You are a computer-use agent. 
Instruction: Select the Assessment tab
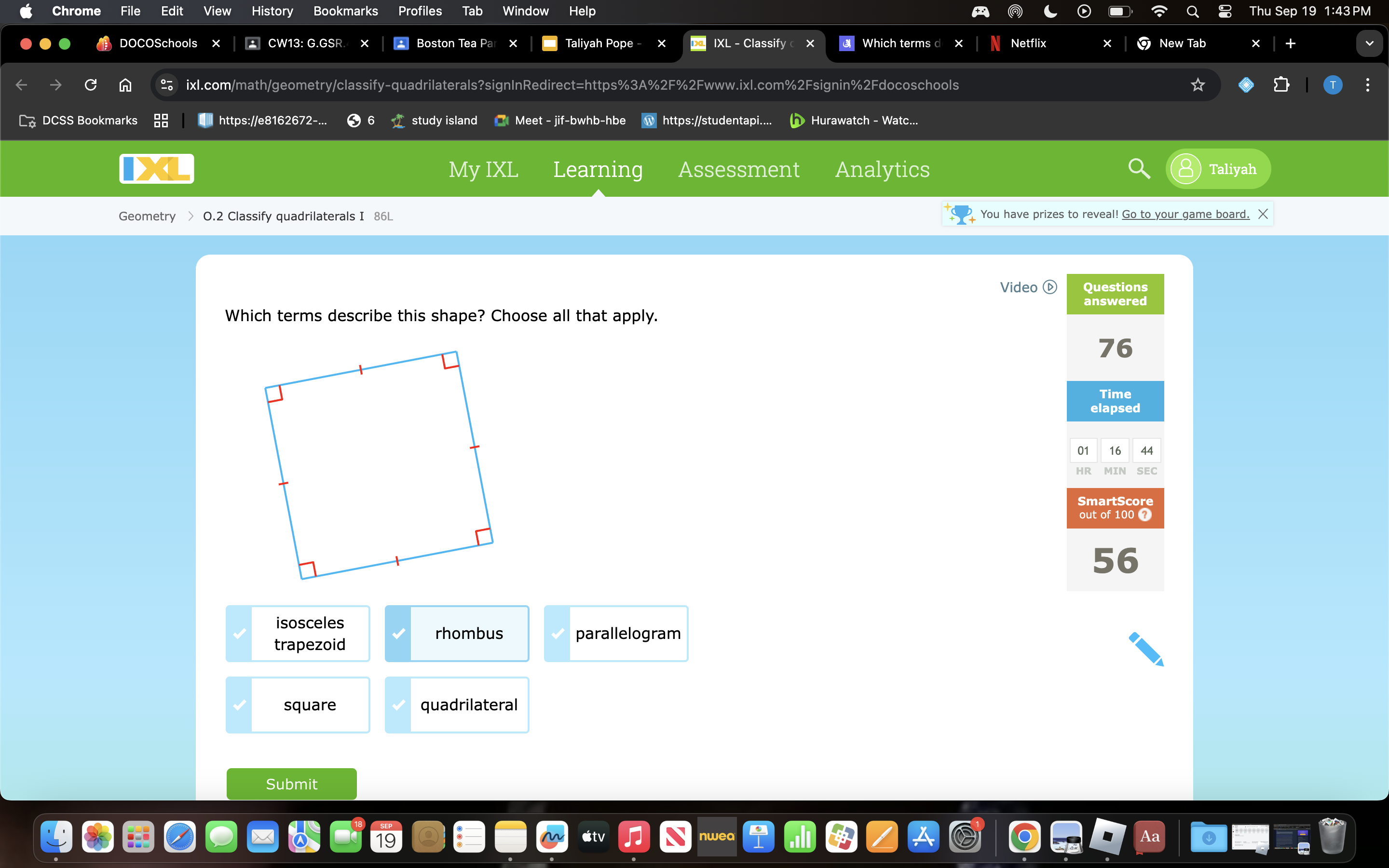[x=739, y=169]
